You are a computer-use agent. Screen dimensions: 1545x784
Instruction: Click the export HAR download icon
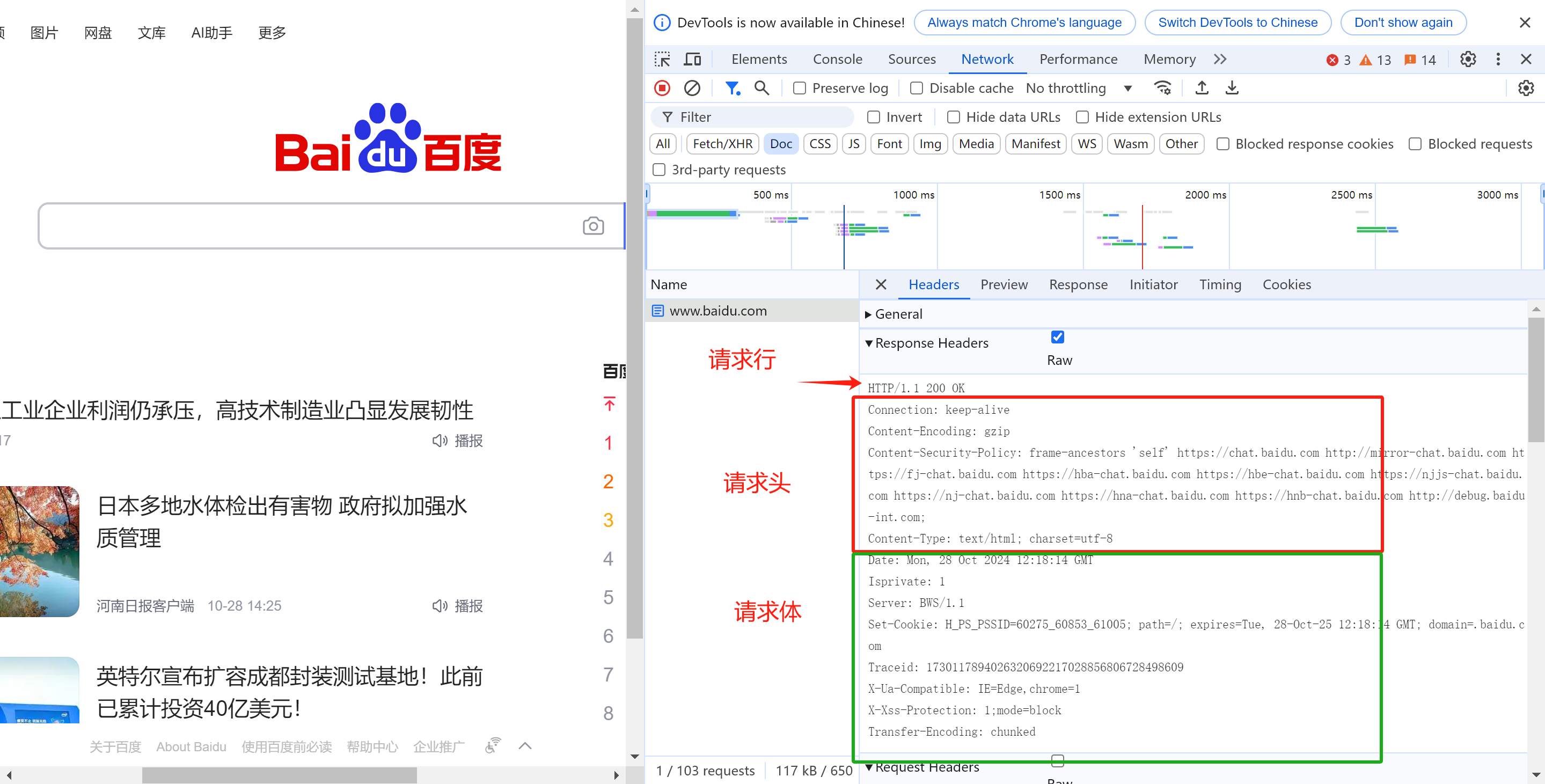pos(1231,87)
